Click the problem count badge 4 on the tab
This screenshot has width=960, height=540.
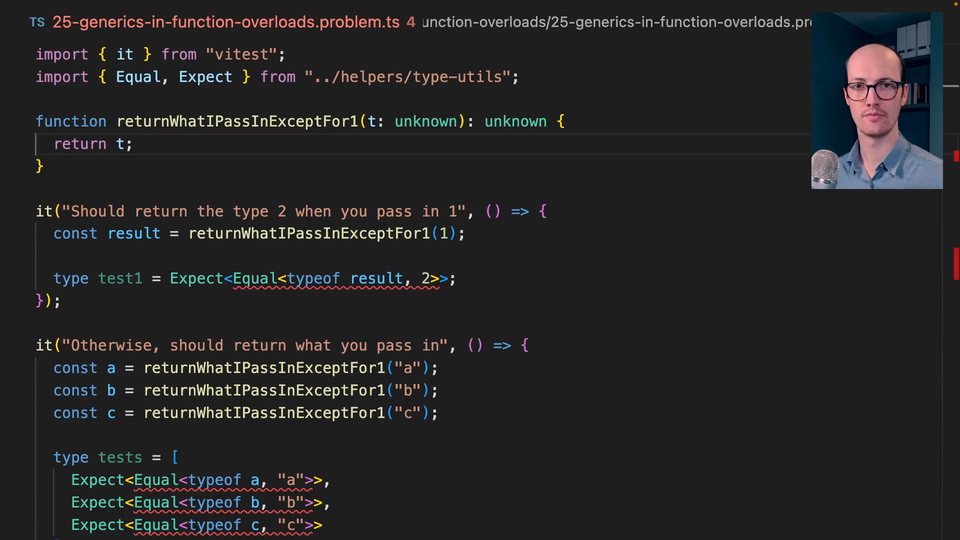coord(411,21)
